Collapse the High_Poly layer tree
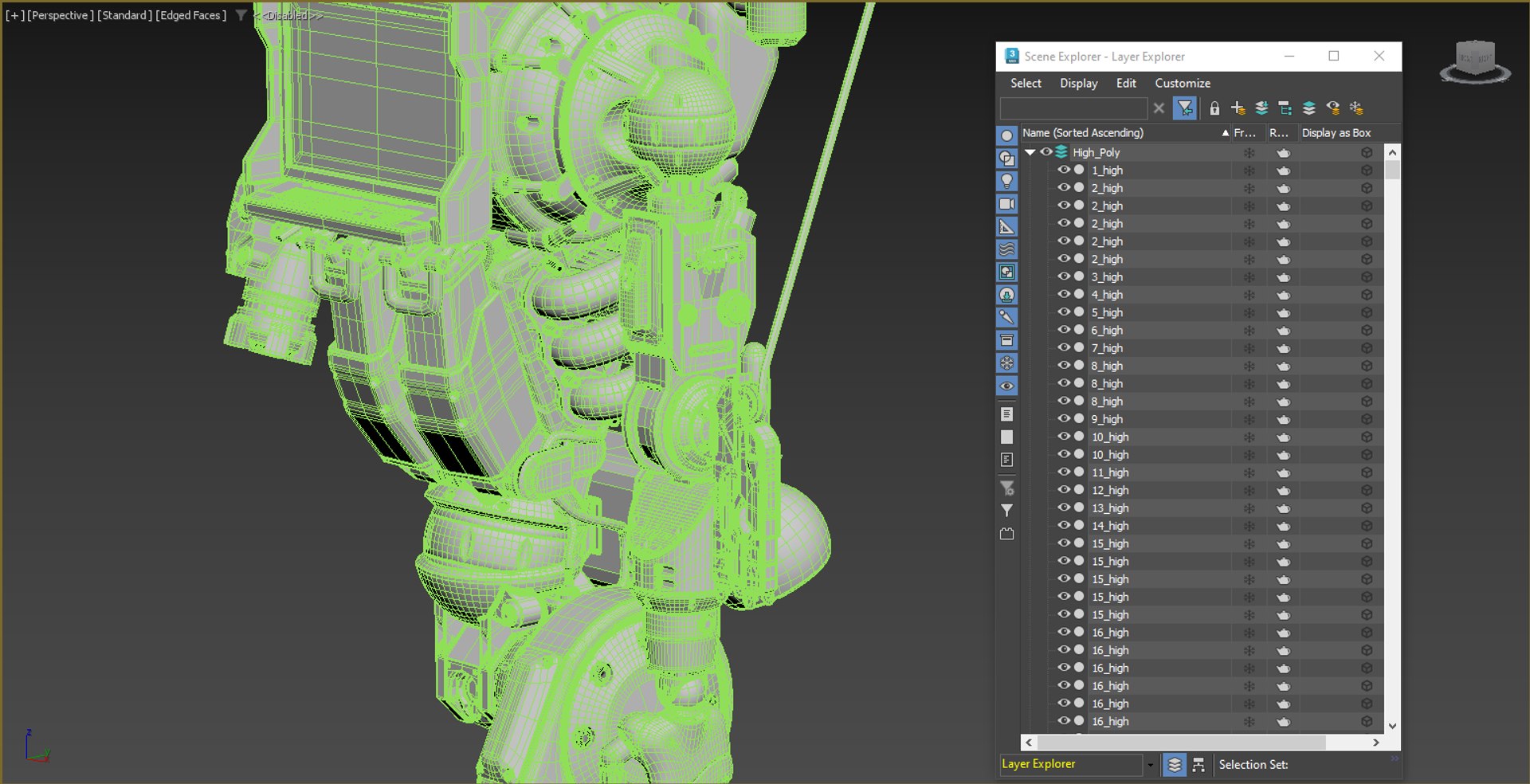1530x784 pixels. (x=1030, y=152)
